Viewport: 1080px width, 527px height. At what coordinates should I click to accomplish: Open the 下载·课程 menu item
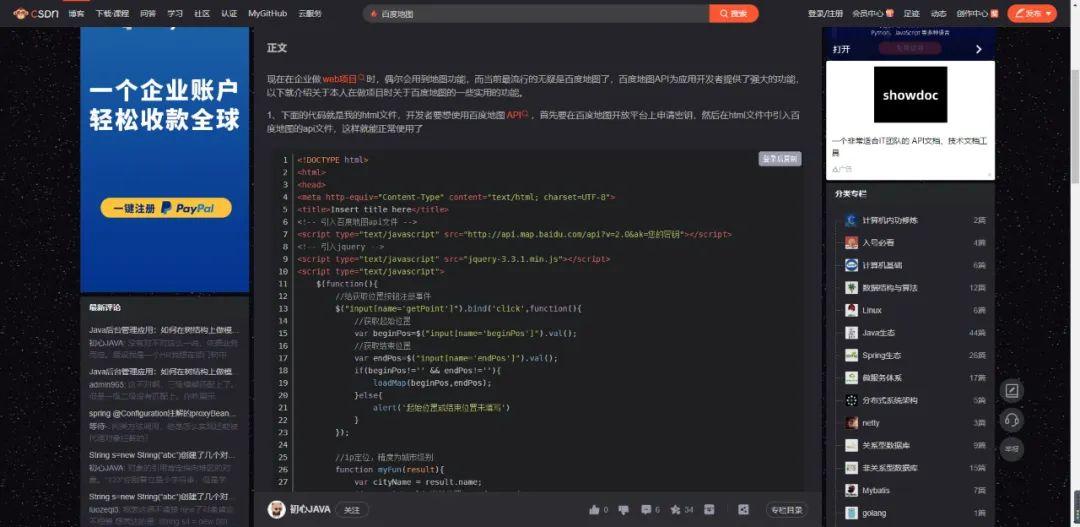pos(112,13)
